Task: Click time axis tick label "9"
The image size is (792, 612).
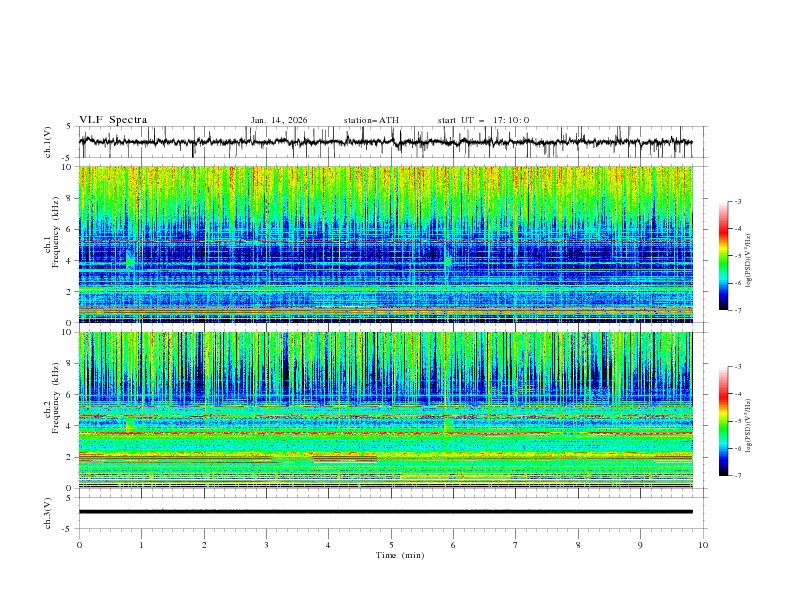Action: [x=640, y=545]
